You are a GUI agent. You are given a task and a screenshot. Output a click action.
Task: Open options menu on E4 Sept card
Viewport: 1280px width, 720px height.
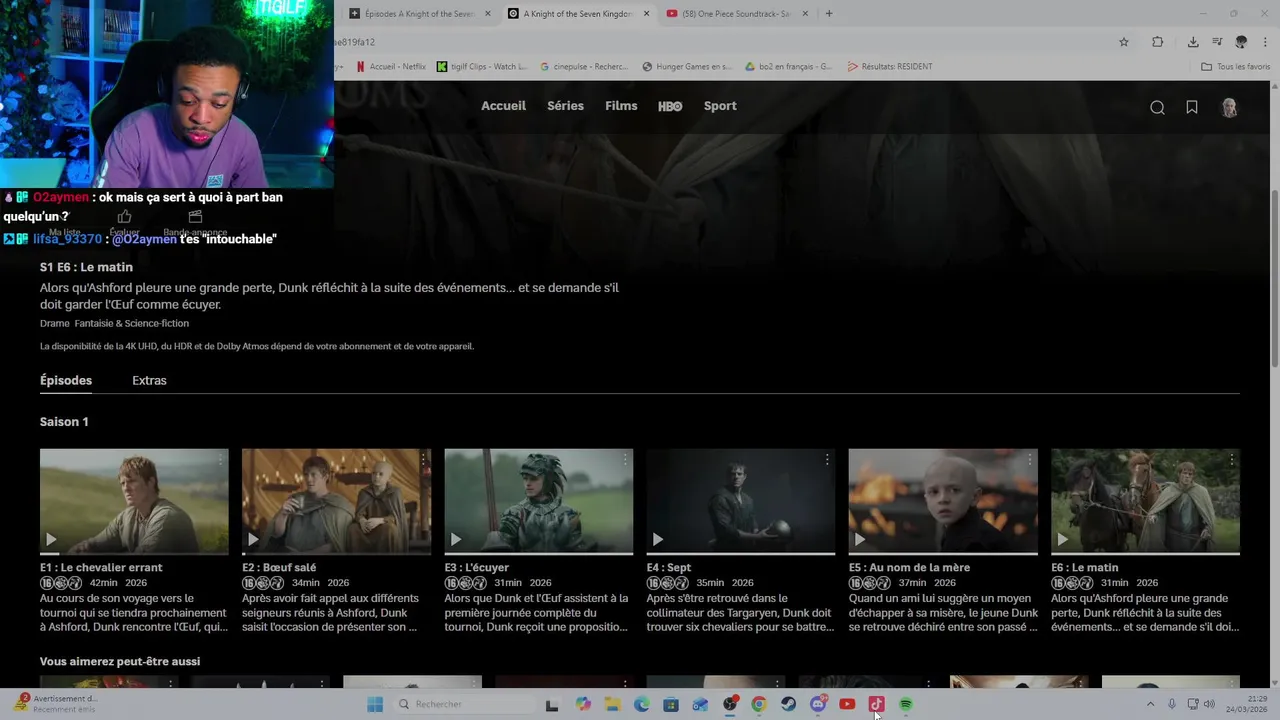[827, 459]
